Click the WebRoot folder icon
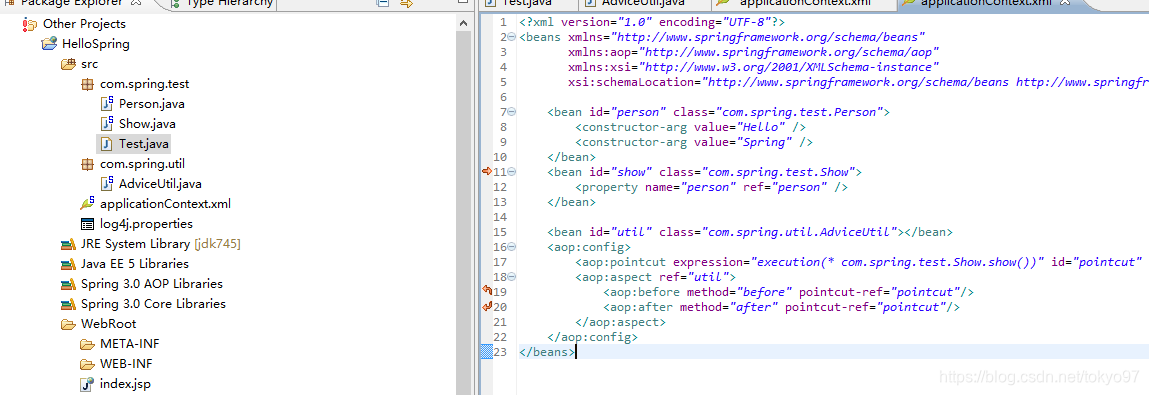This screenshot has height=395, width=1149. click(68, 323)
